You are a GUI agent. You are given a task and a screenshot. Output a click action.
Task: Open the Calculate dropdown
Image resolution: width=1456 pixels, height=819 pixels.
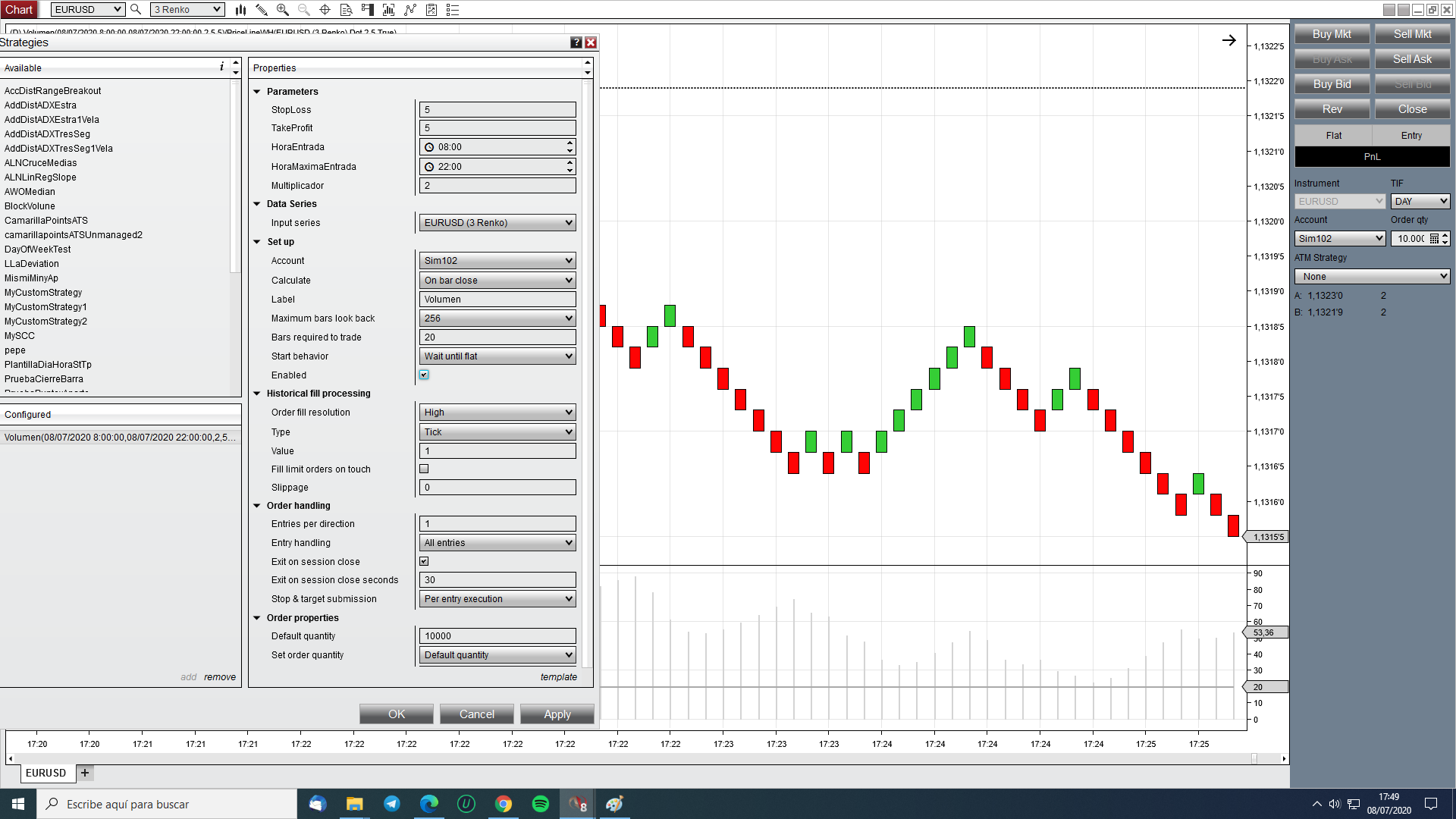click(497, 281)
